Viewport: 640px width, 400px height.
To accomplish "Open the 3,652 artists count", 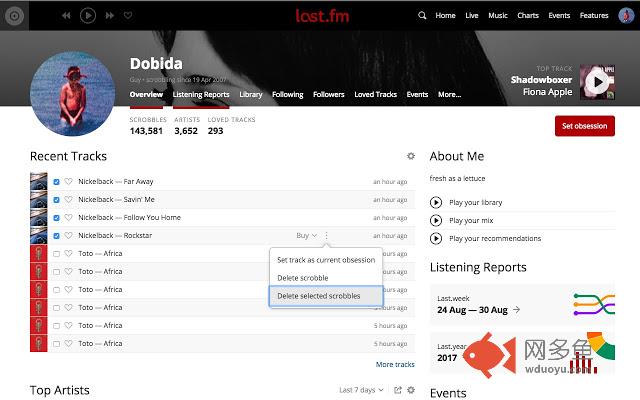I will click(186, 131).
